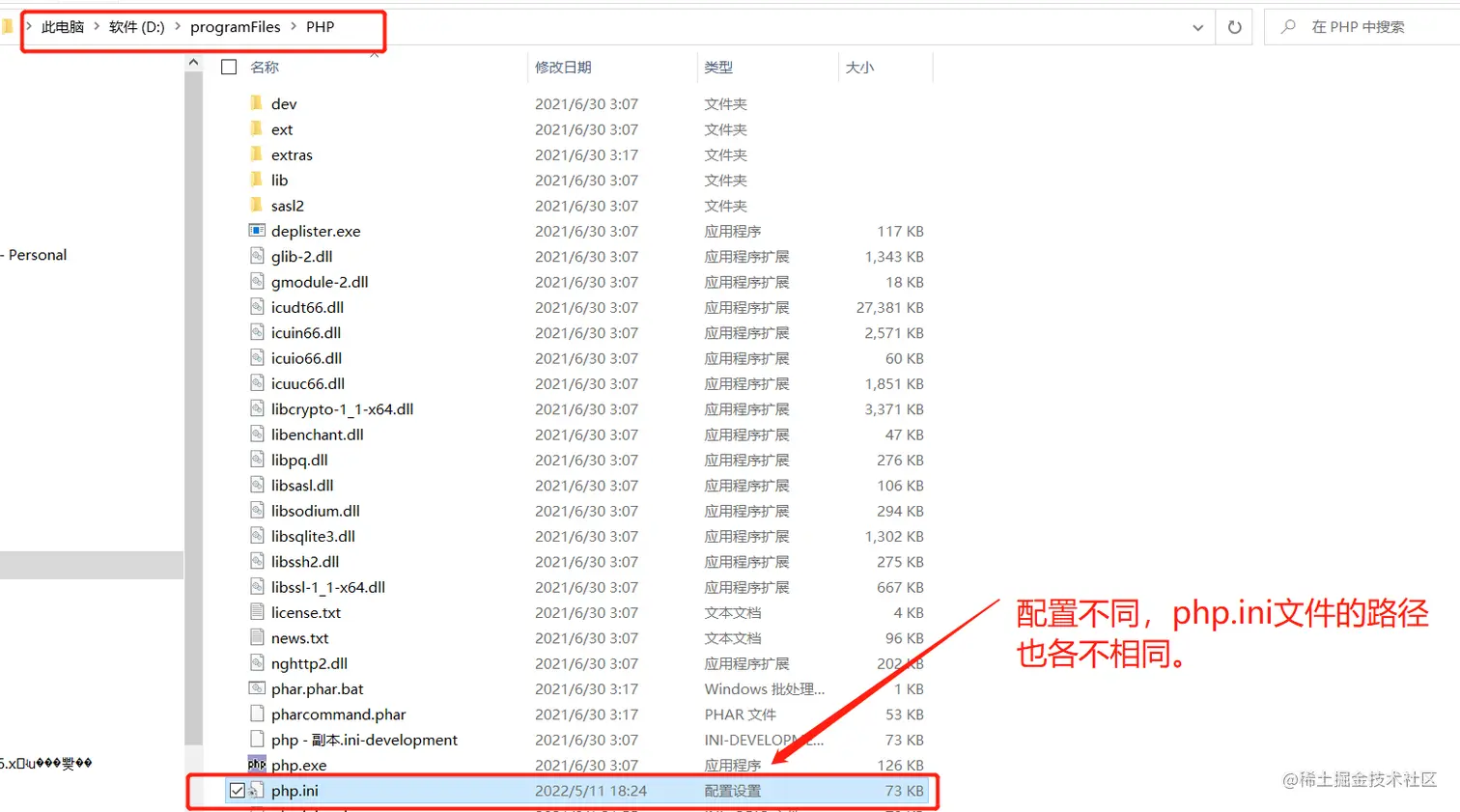Click the deplister.exe application icon

tap(257, 231)
